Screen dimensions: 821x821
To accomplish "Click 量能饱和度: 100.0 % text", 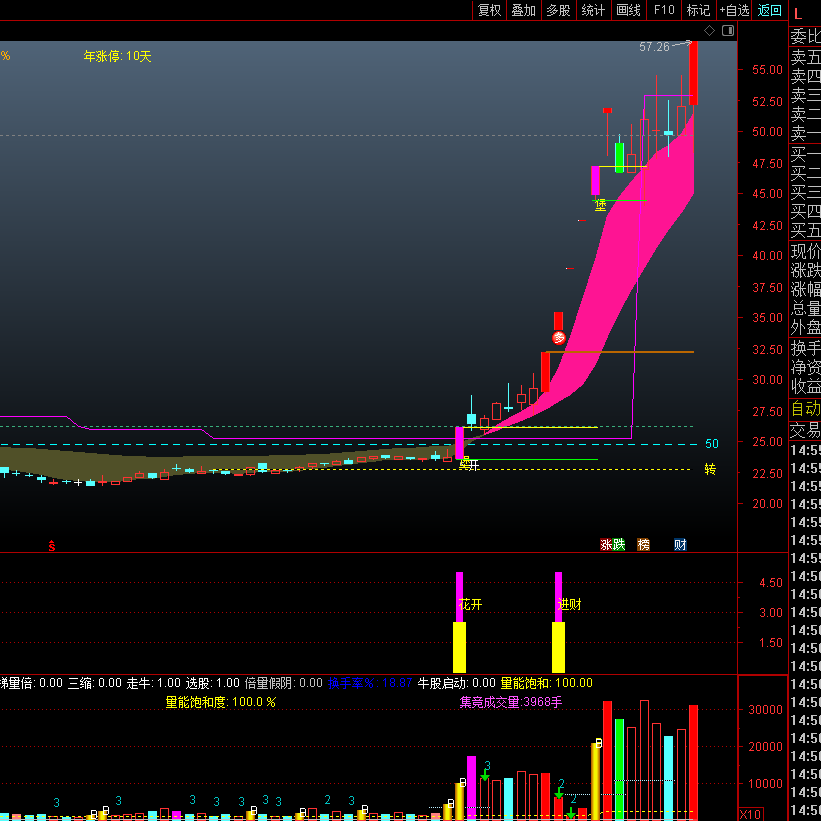I will (220, 702).
